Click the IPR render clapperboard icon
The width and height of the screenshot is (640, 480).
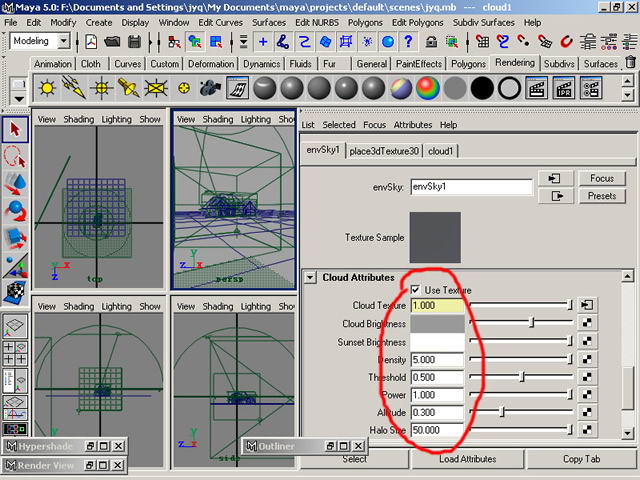(564, 88)
